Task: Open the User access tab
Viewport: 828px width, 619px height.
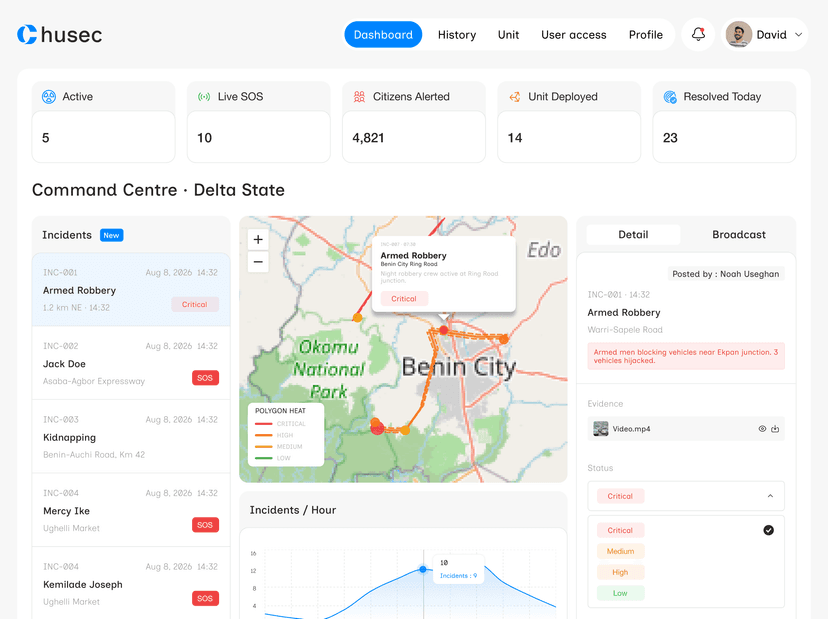Action: 573,35
